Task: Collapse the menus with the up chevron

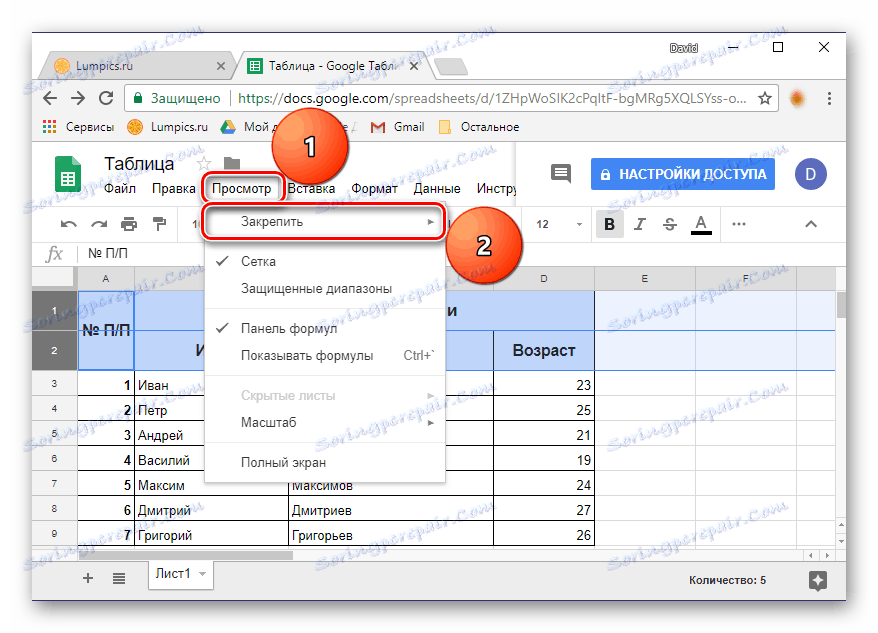Action: [x=811, y=225]
